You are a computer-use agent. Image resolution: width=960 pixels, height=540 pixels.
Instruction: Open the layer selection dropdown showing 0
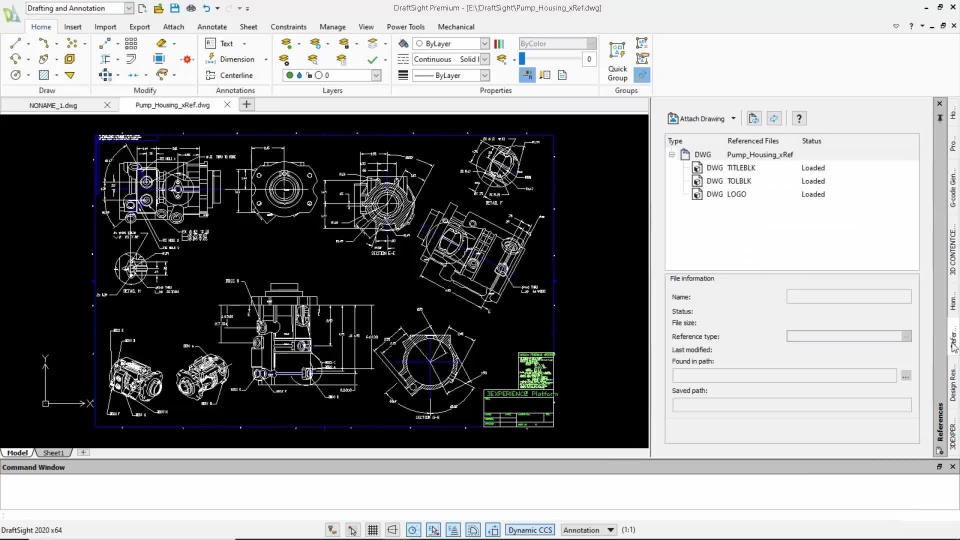point(376,75)
